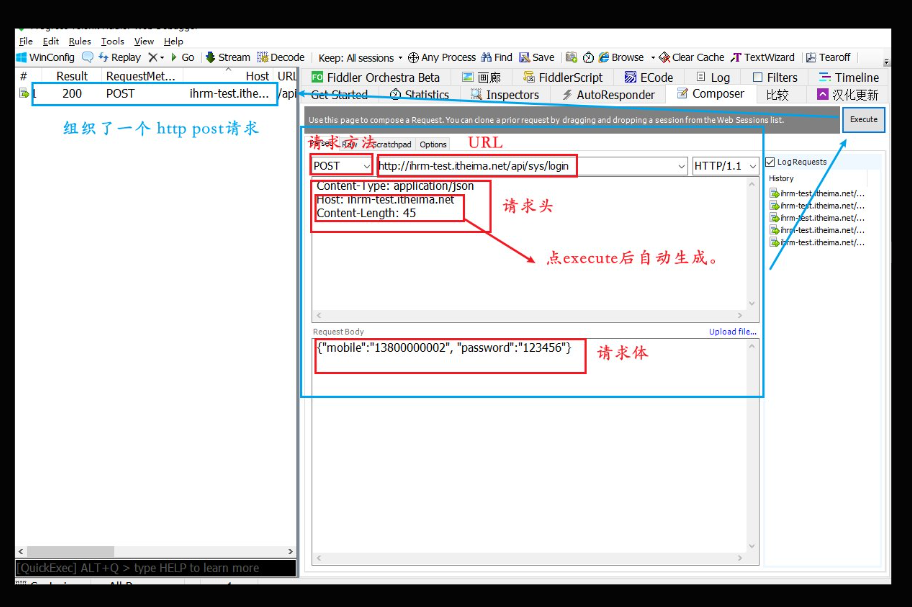
Task: Click the Request Body scroll-up arrow
Action: click(752, 347)
